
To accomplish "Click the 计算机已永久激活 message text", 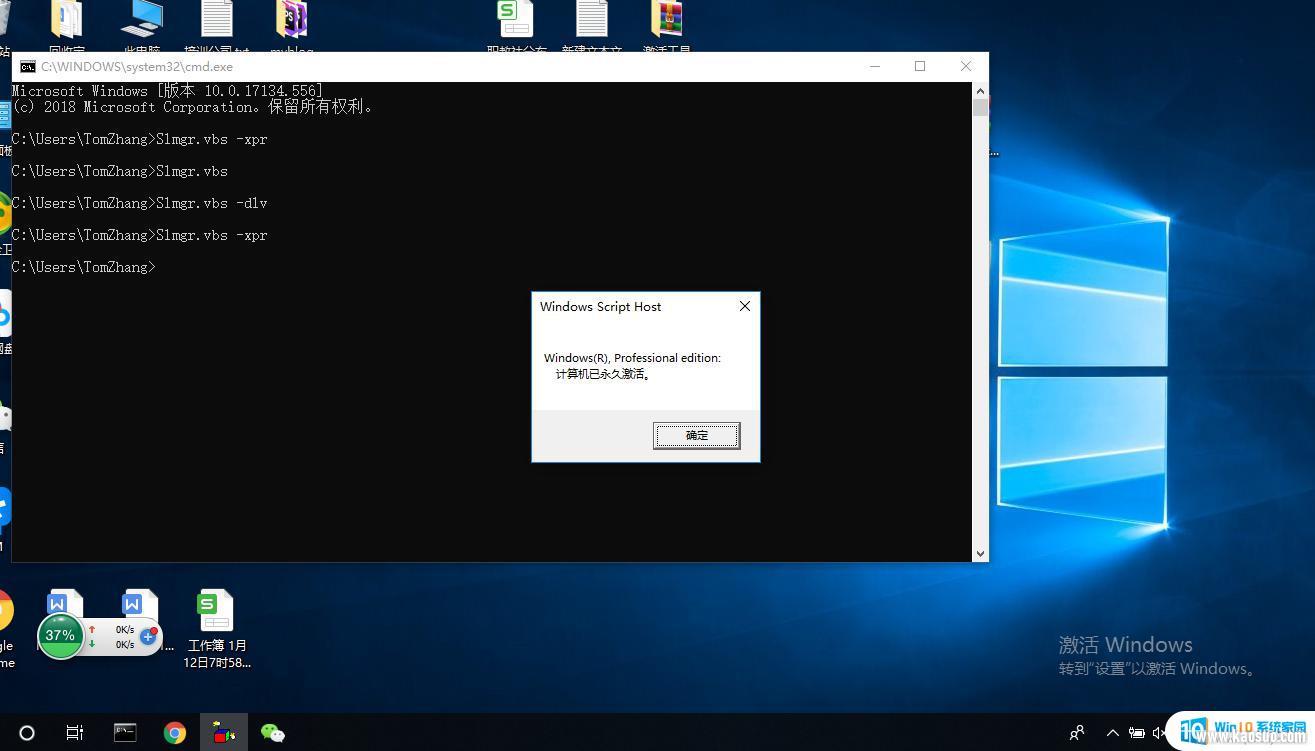I will point(604,374).
